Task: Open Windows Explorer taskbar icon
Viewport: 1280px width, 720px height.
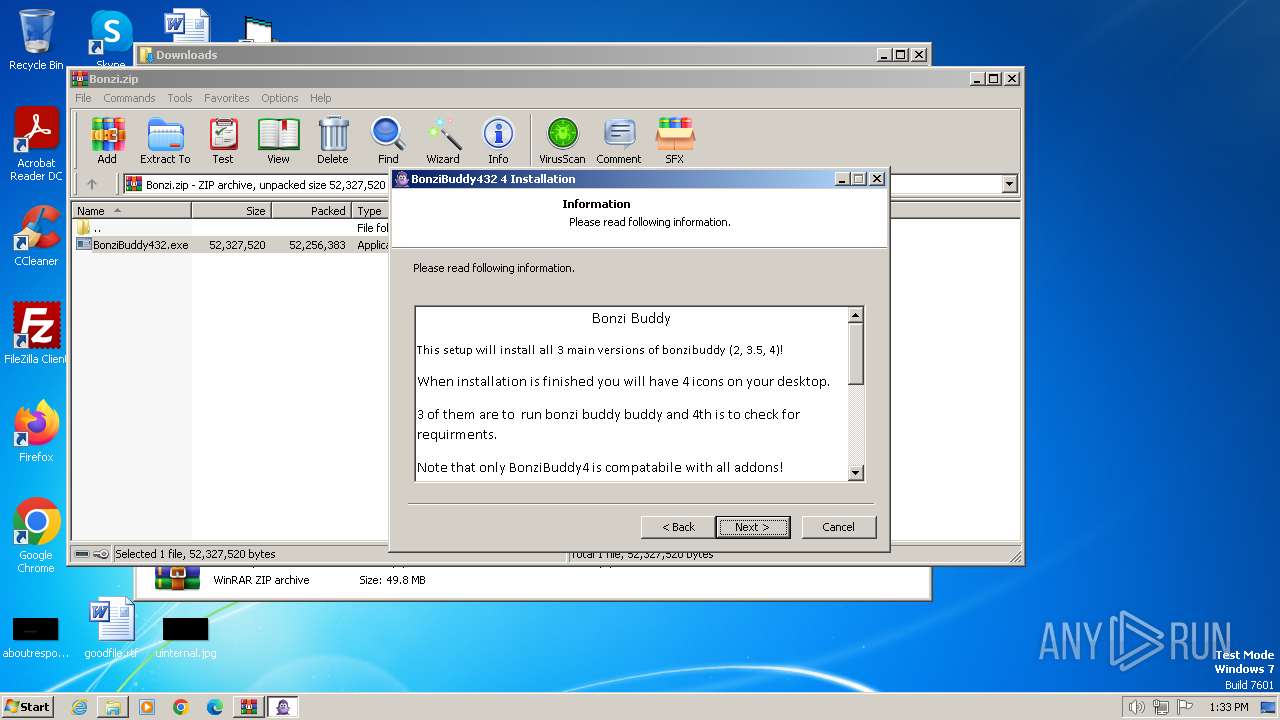Action: [x=113, y=707]
